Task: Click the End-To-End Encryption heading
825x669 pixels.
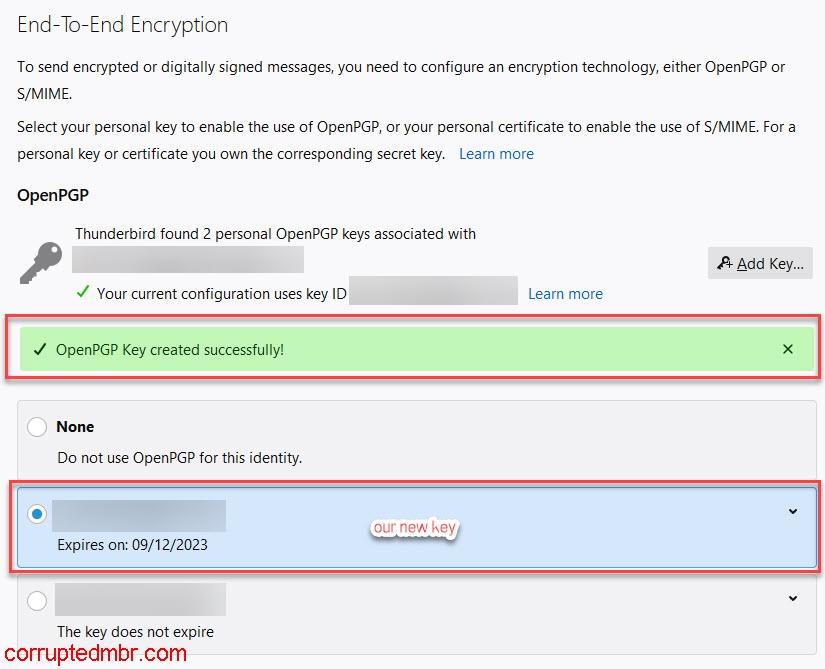Action: pyautogui.click(x=122, y=25)
